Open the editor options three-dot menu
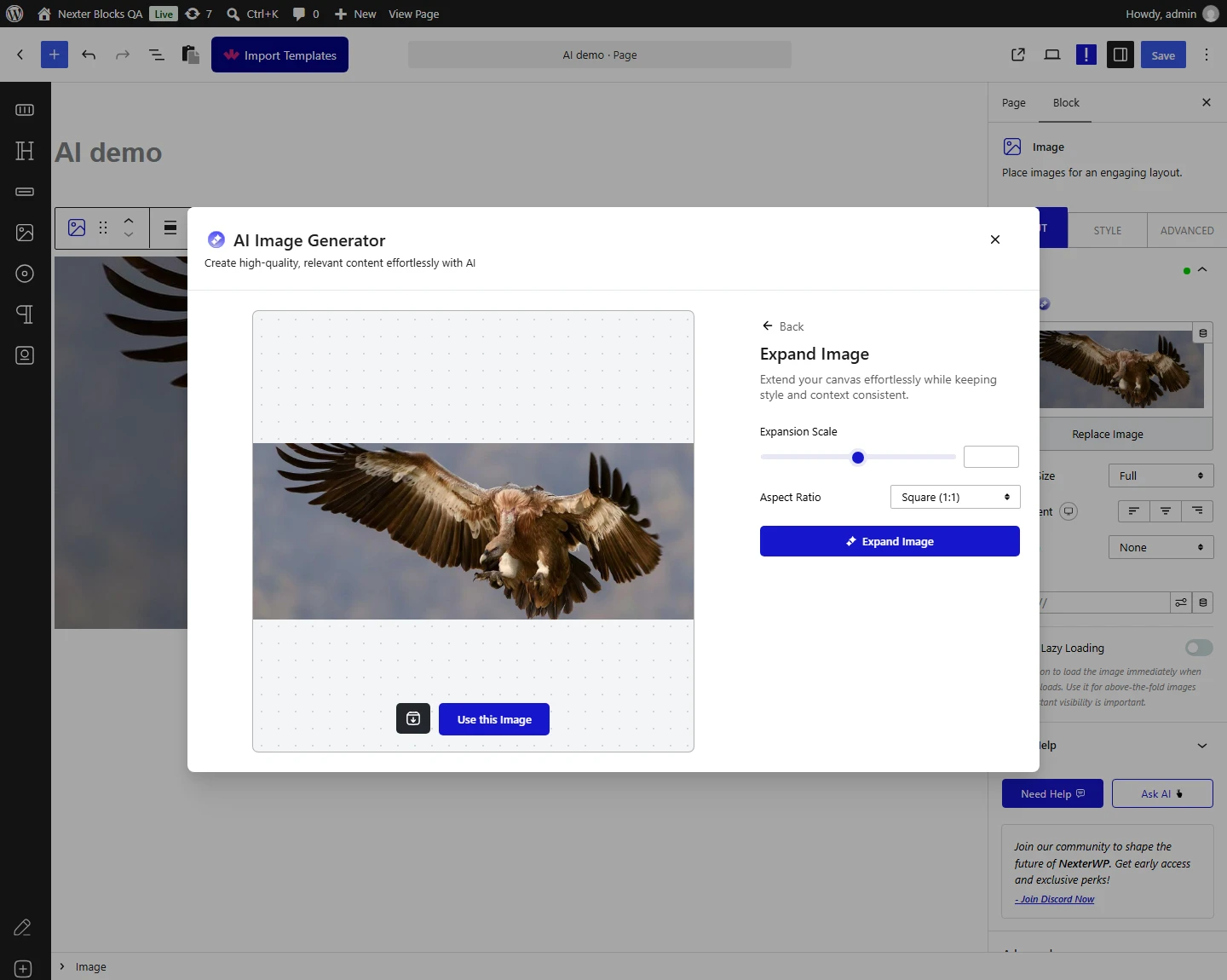This screenshot has height=980, width=1227. (x=1207, y=55)
